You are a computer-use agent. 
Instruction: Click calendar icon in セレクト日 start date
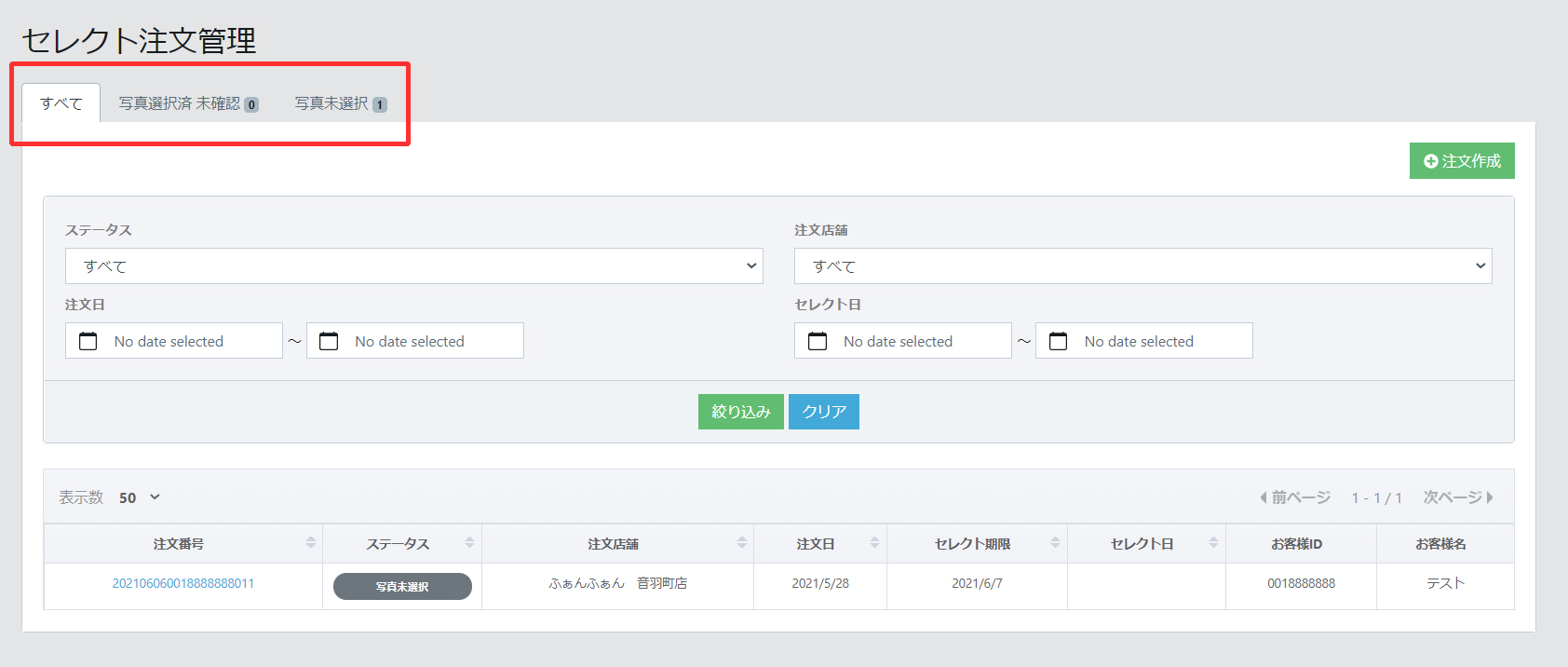pyautogui.click(x=818, y=341)
